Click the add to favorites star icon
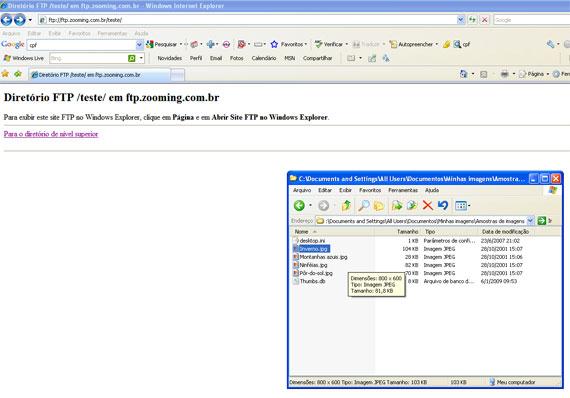Image resolution: width=570 pixels, height=398 pixels. tap(18, 74)
